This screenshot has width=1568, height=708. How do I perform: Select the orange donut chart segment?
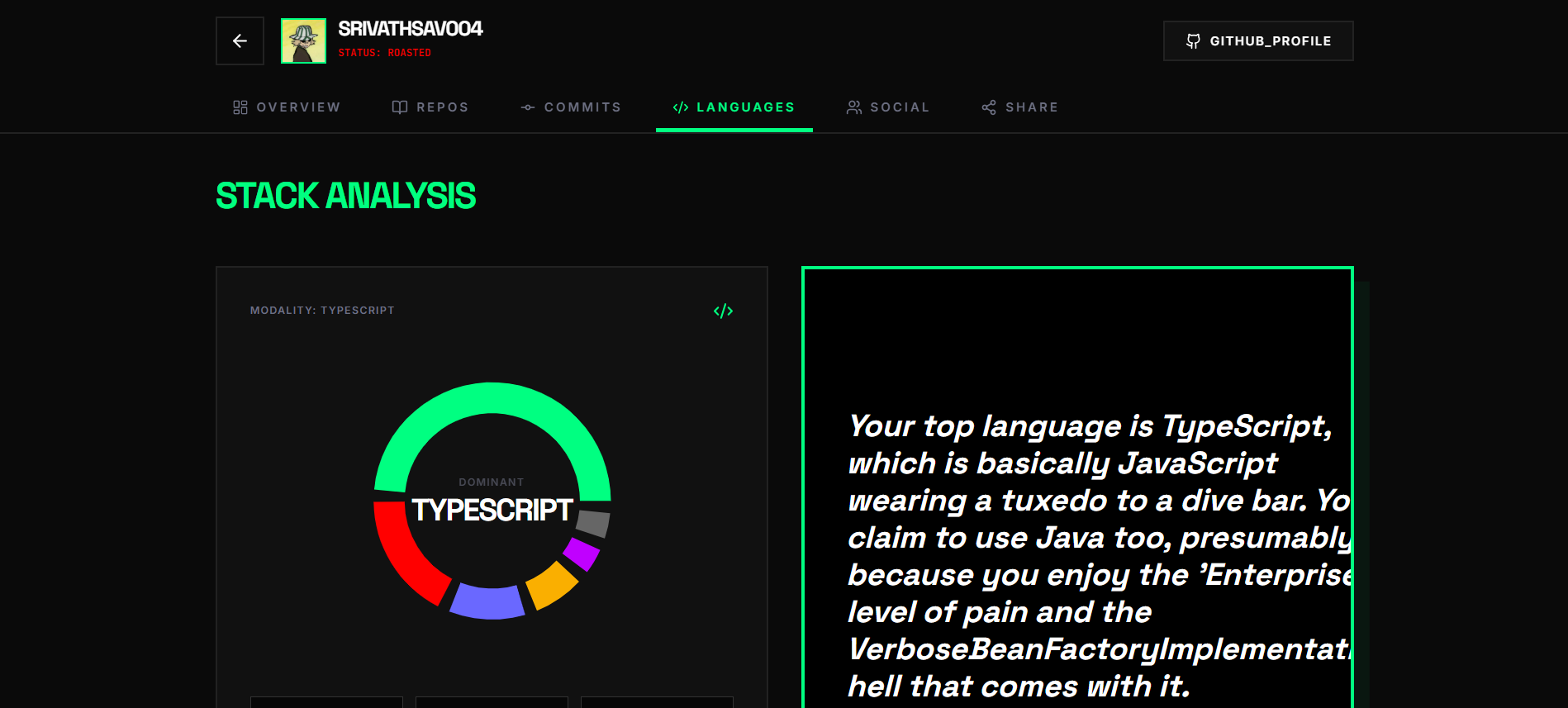(553, 584)
